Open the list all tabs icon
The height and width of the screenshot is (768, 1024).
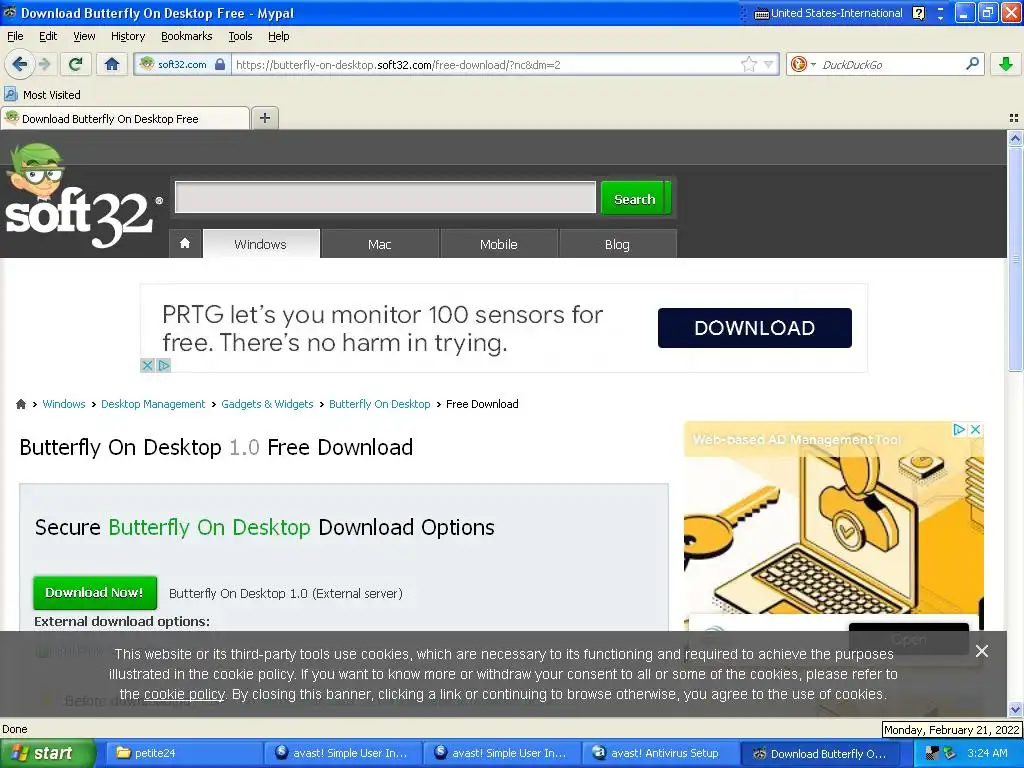[1014, 118]
